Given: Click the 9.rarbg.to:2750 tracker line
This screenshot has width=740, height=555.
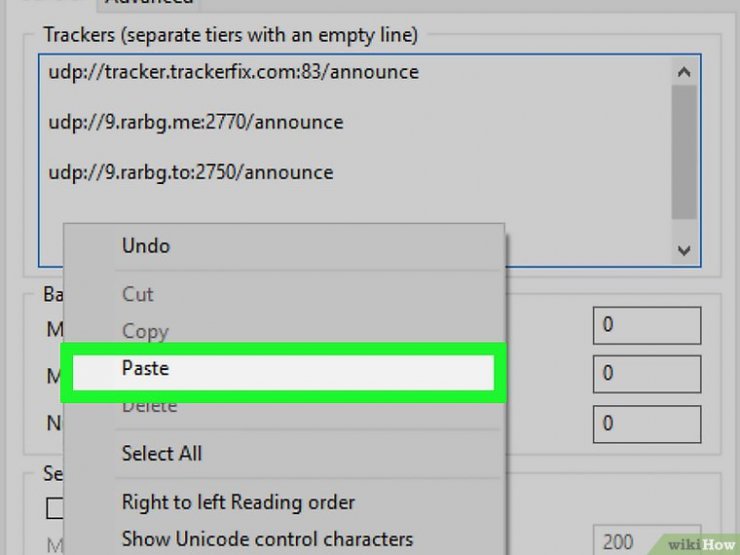Looking at the screenshot, I should [191, 173].
